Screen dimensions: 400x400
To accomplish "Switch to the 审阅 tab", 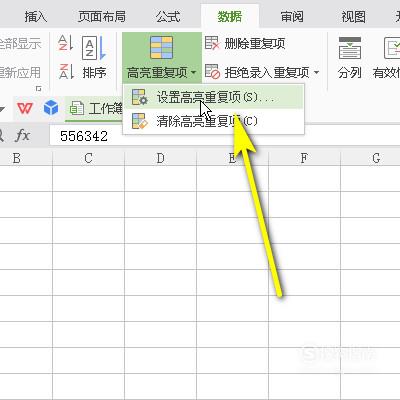I will [292, 16].
